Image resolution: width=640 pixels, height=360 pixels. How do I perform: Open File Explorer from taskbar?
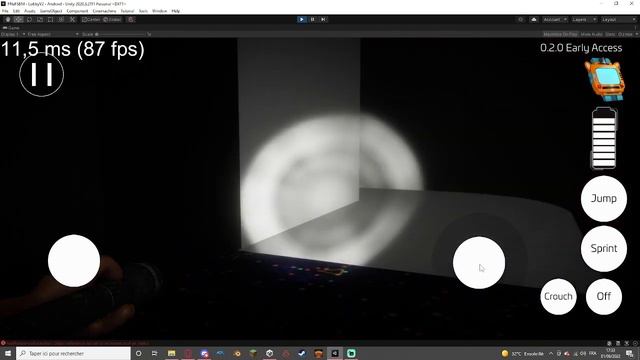pyautogui.click(x=171, y=353)
